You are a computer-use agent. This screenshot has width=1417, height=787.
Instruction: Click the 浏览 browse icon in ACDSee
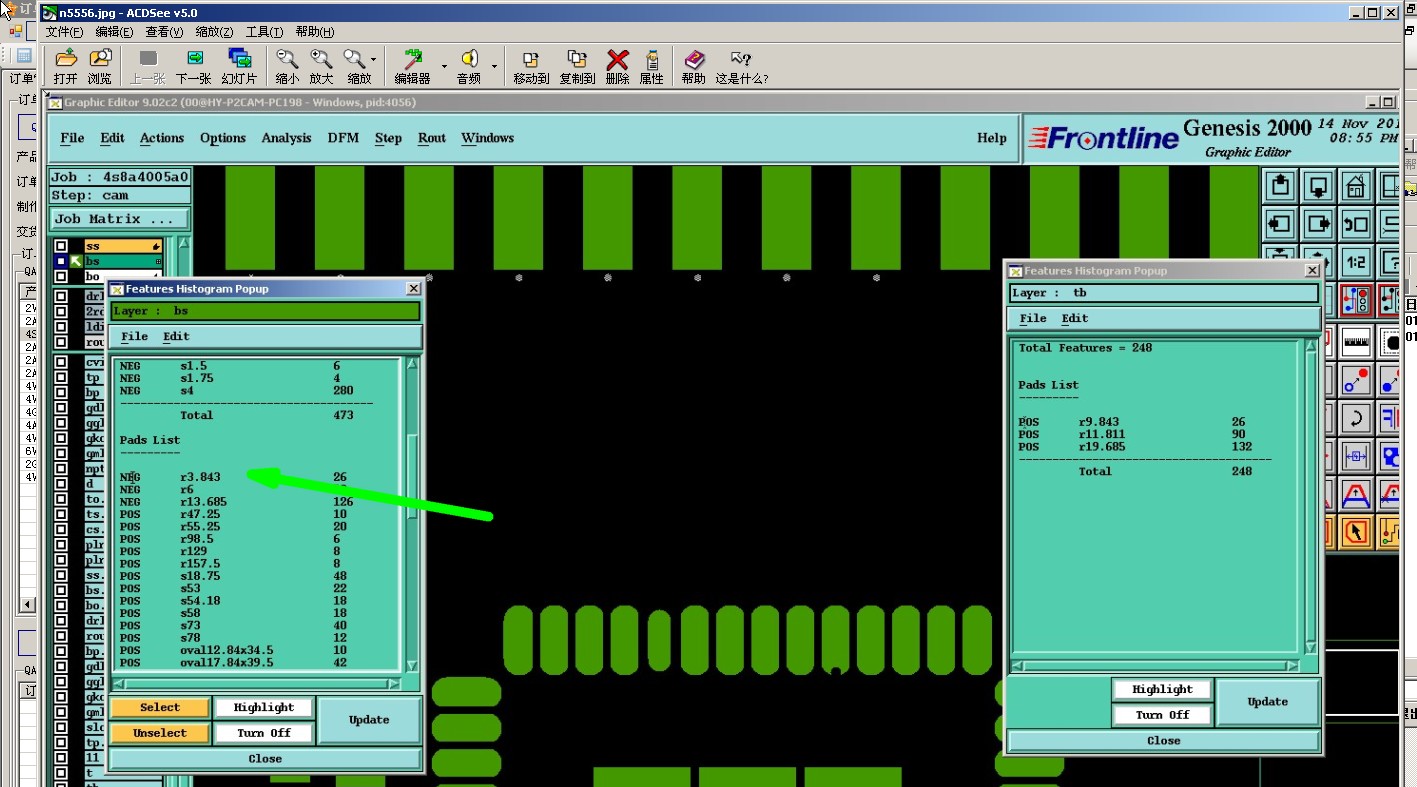(100, 66)
